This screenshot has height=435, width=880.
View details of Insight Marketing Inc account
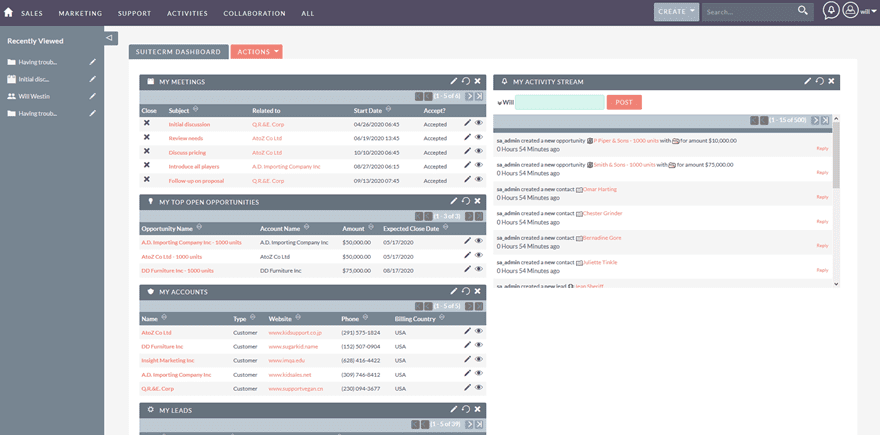click(x=479, y=360)
